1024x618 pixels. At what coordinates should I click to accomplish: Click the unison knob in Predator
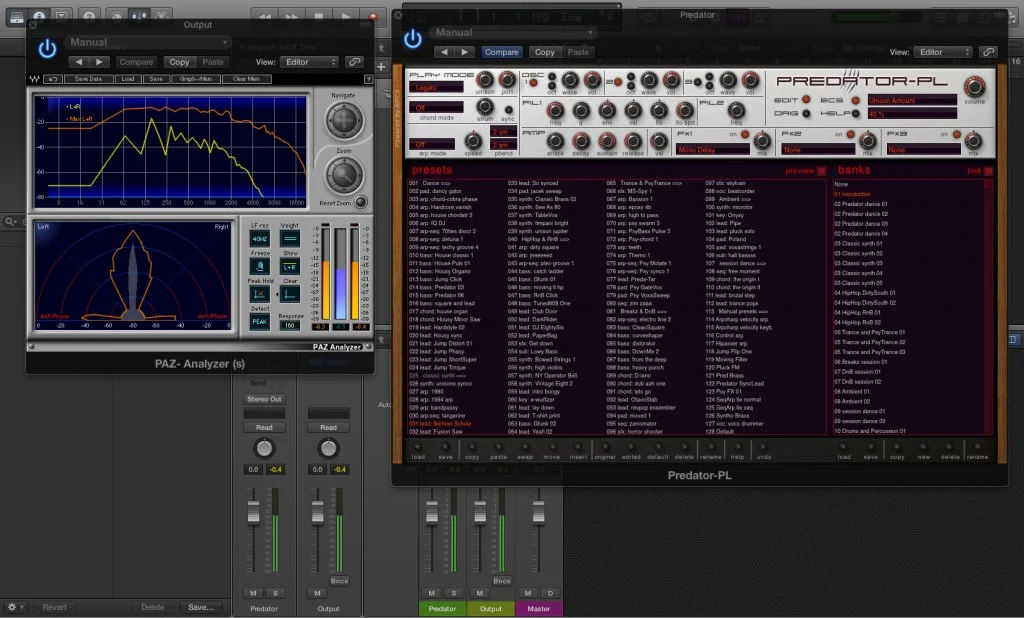tap(485, 80)
